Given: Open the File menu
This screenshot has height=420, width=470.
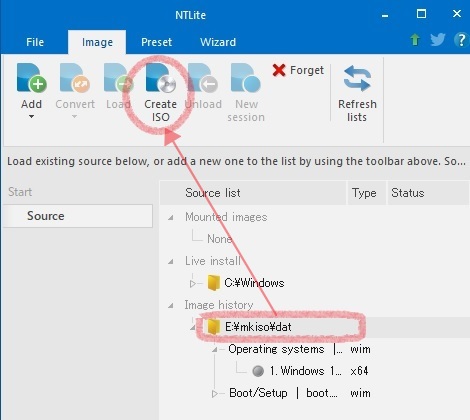Looking at the screenshot, I should [35, 42].
